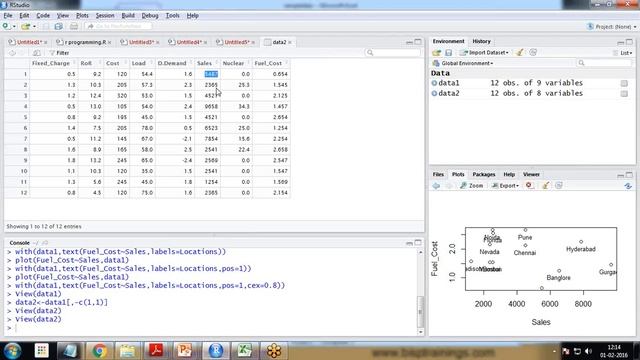The image size is (640, 360).
Task: Click the publish icon in Plots pane
Action: (x=628, y=186)
